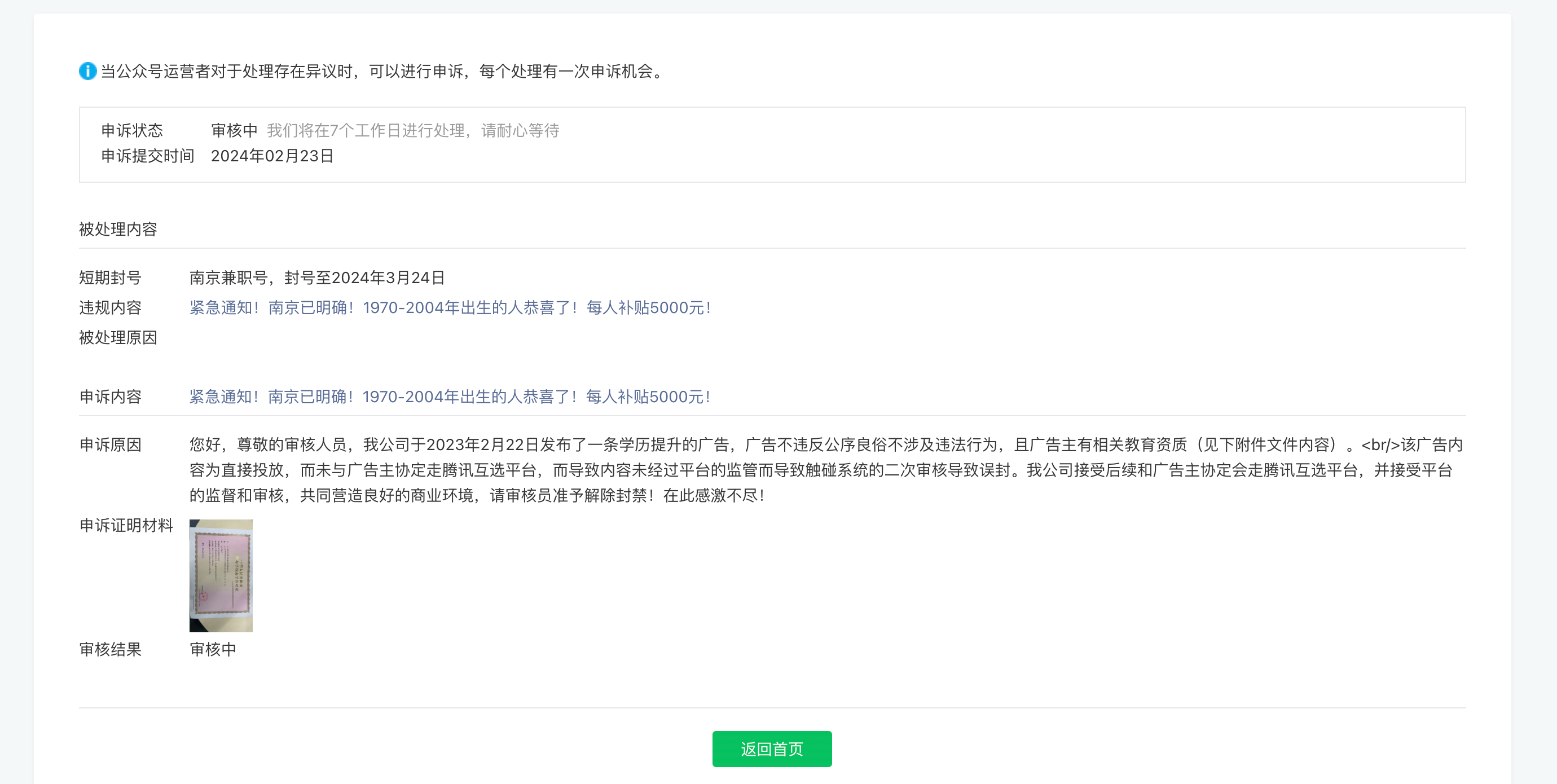This screenshot has width=1557, height=784.
Task: Click the 被处理内容 section heading
Action: (118, 229)
